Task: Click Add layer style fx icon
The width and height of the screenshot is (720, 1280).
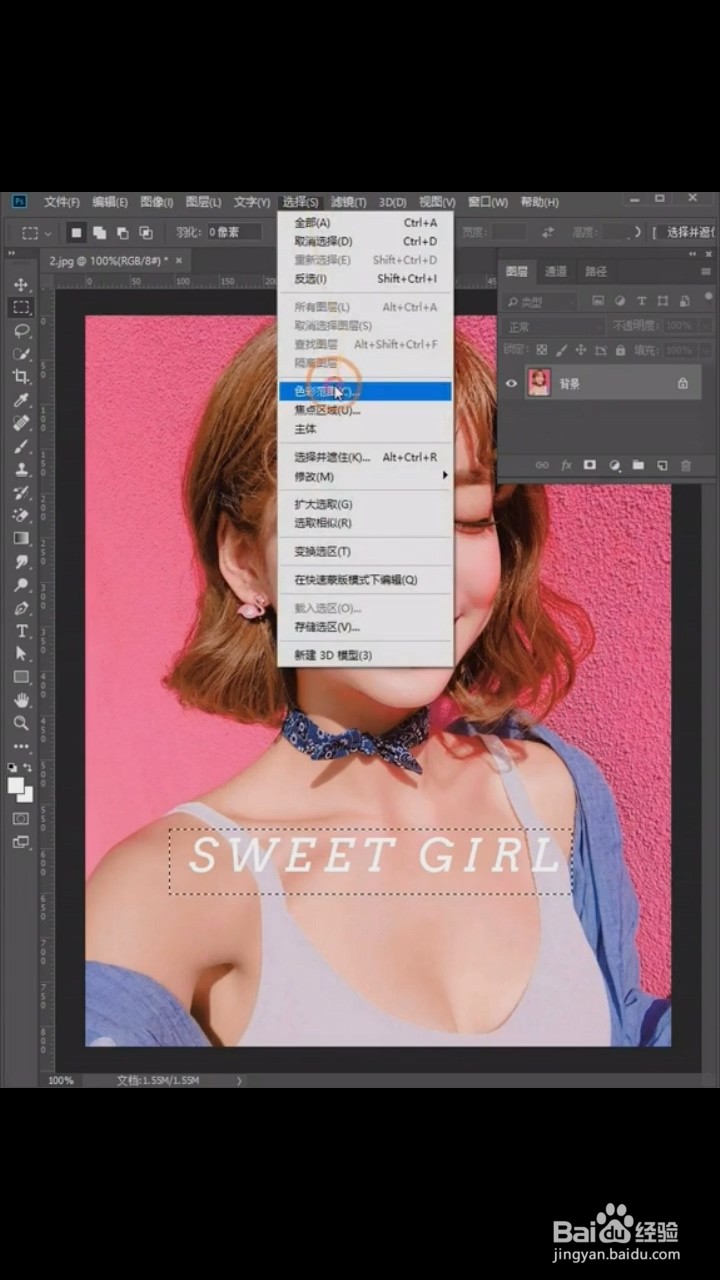Action: pos(566,465)
